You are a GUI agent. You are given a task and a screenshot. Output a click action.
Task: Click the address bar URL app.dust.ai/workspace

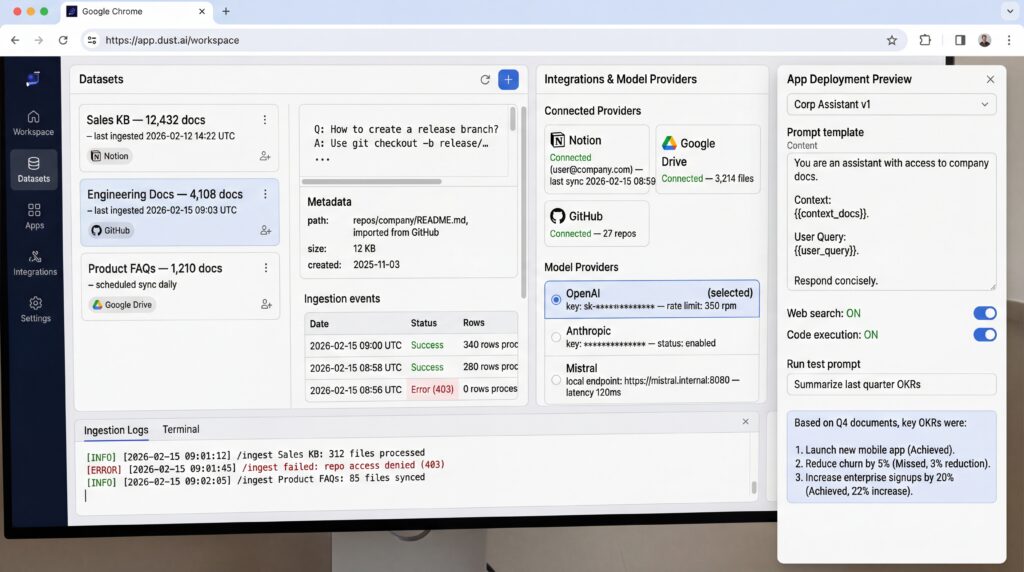(172, 40)
